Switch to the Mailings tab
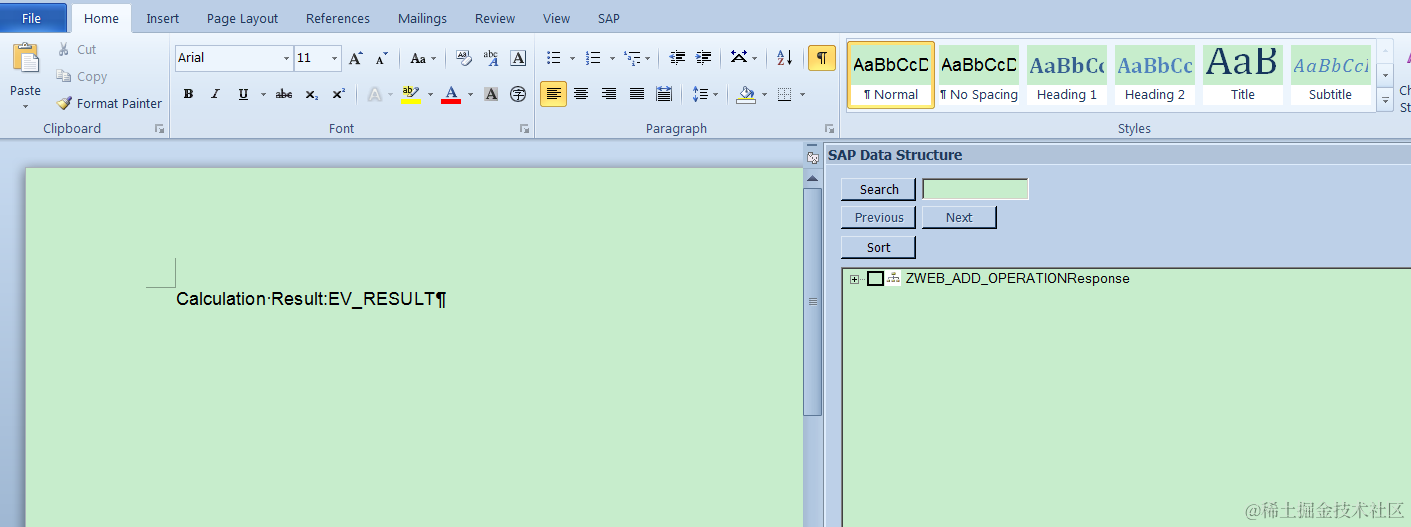The height and width of the screenshot is (527, 1411). coord(423,18)
